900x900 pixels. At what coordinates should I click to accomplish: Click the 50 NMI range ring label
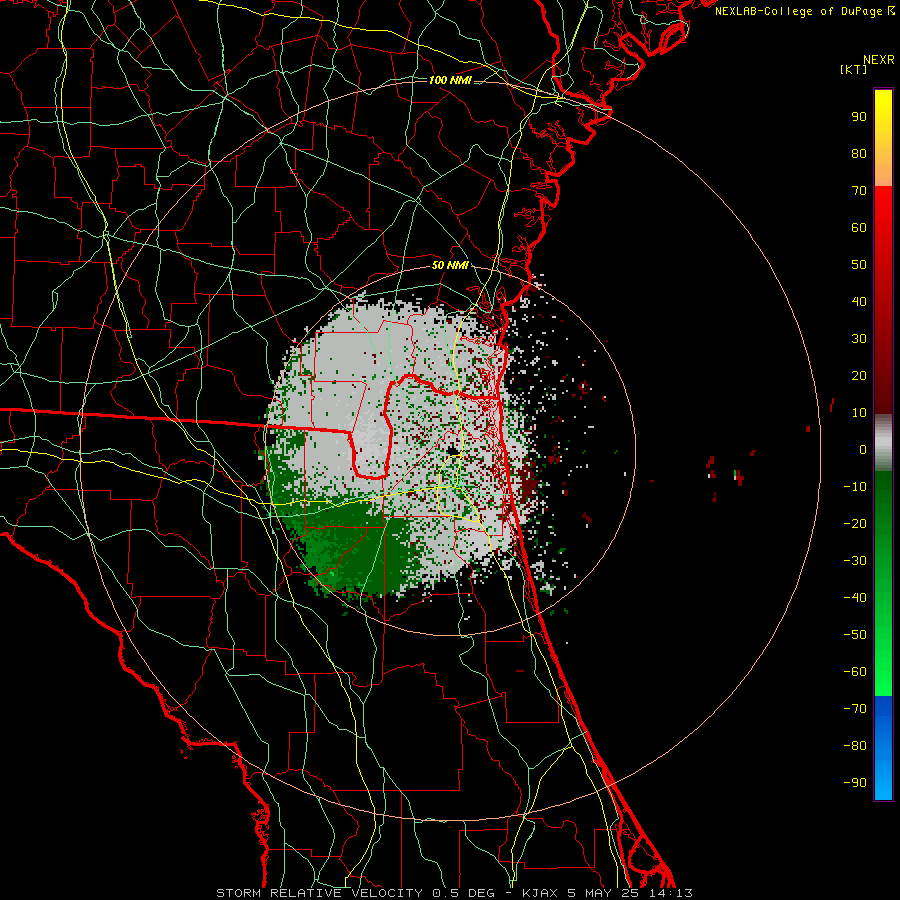point(450,265)
